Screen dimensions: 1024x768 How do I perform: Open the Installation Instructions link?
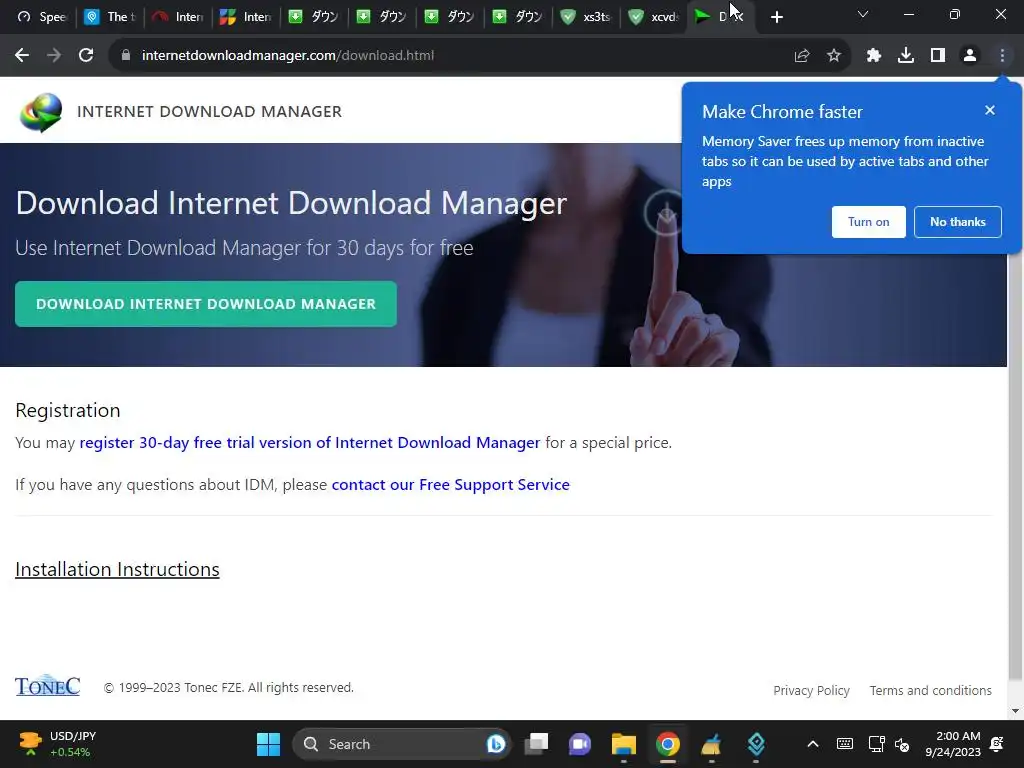click(x=118, y=569)
